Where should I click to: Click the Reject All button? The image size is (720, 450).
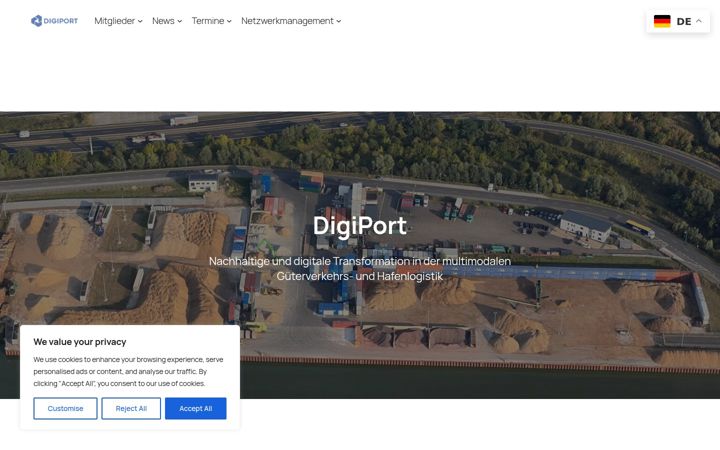131,408
